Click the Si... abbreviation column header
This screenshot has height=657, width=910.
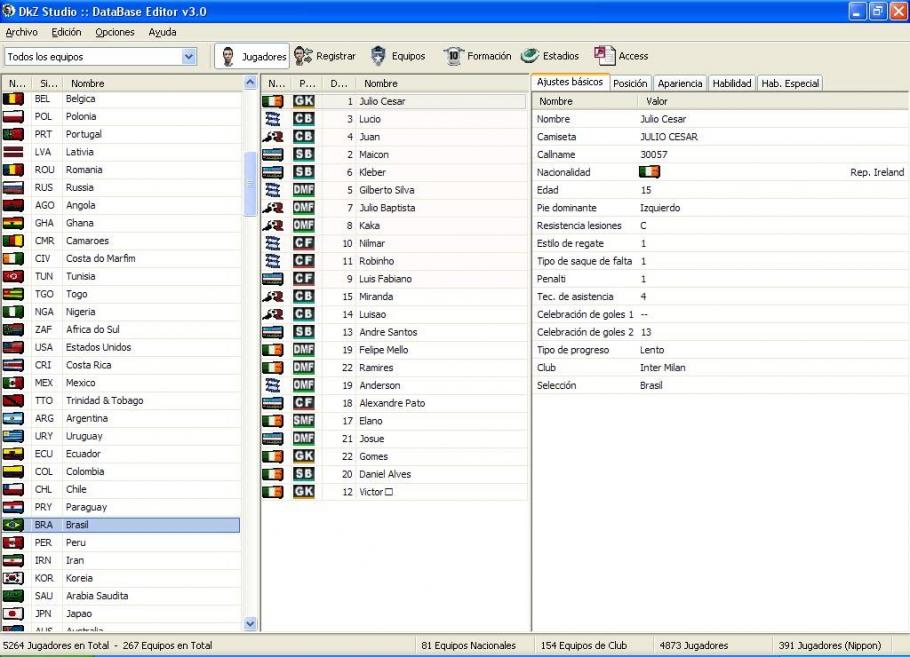coord(48,84)
